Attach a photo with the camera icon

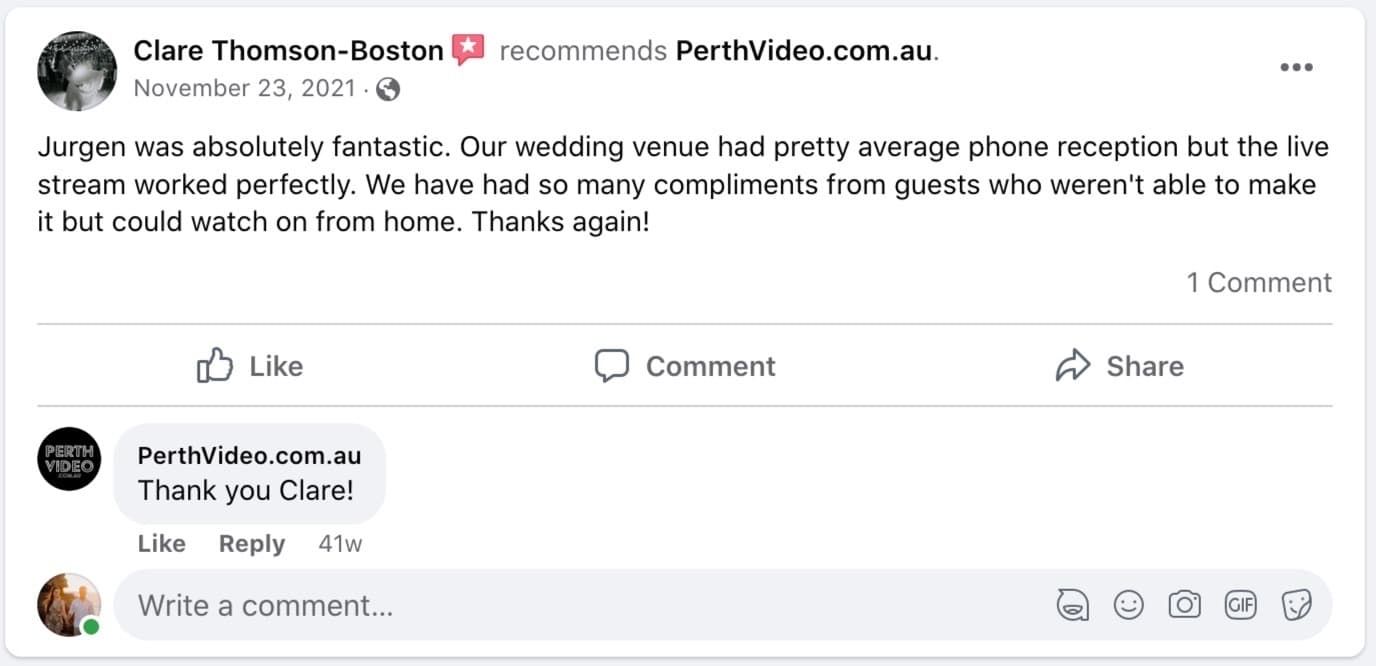1185,605
